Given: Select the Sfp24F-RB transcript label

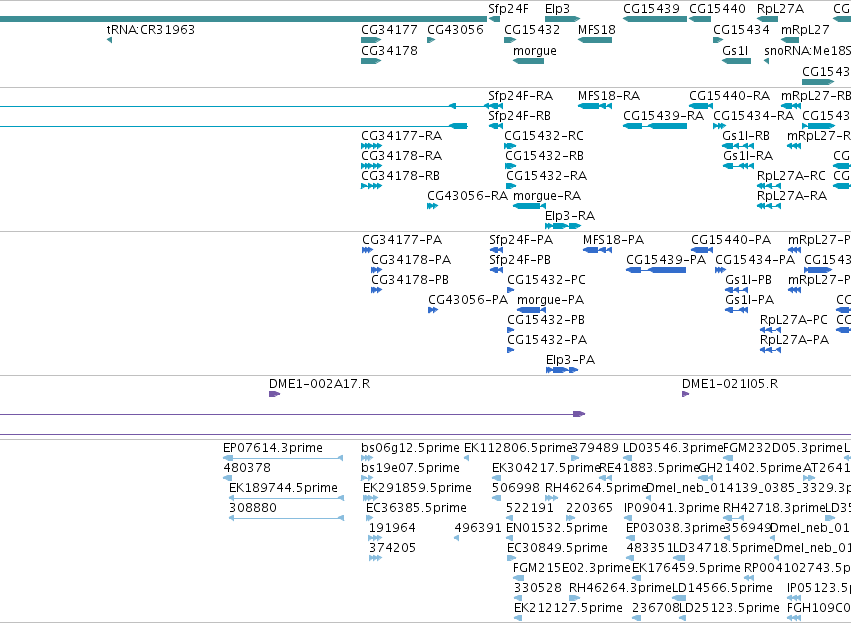Looking at the screenshot, I should (x=519, y=116).
